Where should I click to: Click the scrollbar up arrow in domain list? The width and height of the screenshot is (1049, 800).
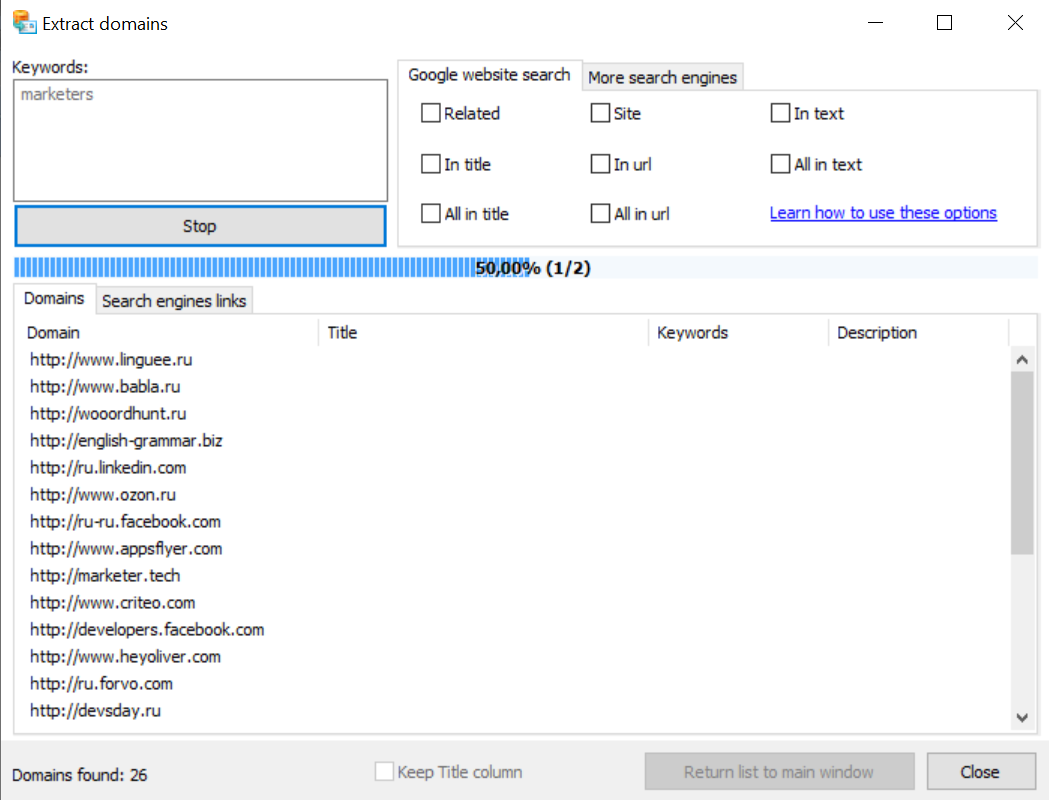[1021, 359]
